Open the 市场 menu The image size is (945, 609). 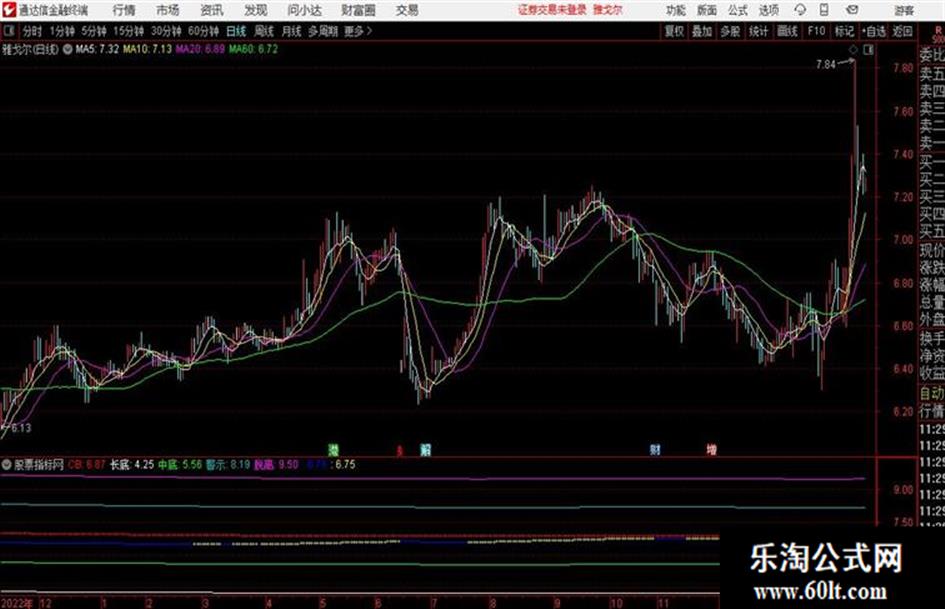click(x=168, y=10)
